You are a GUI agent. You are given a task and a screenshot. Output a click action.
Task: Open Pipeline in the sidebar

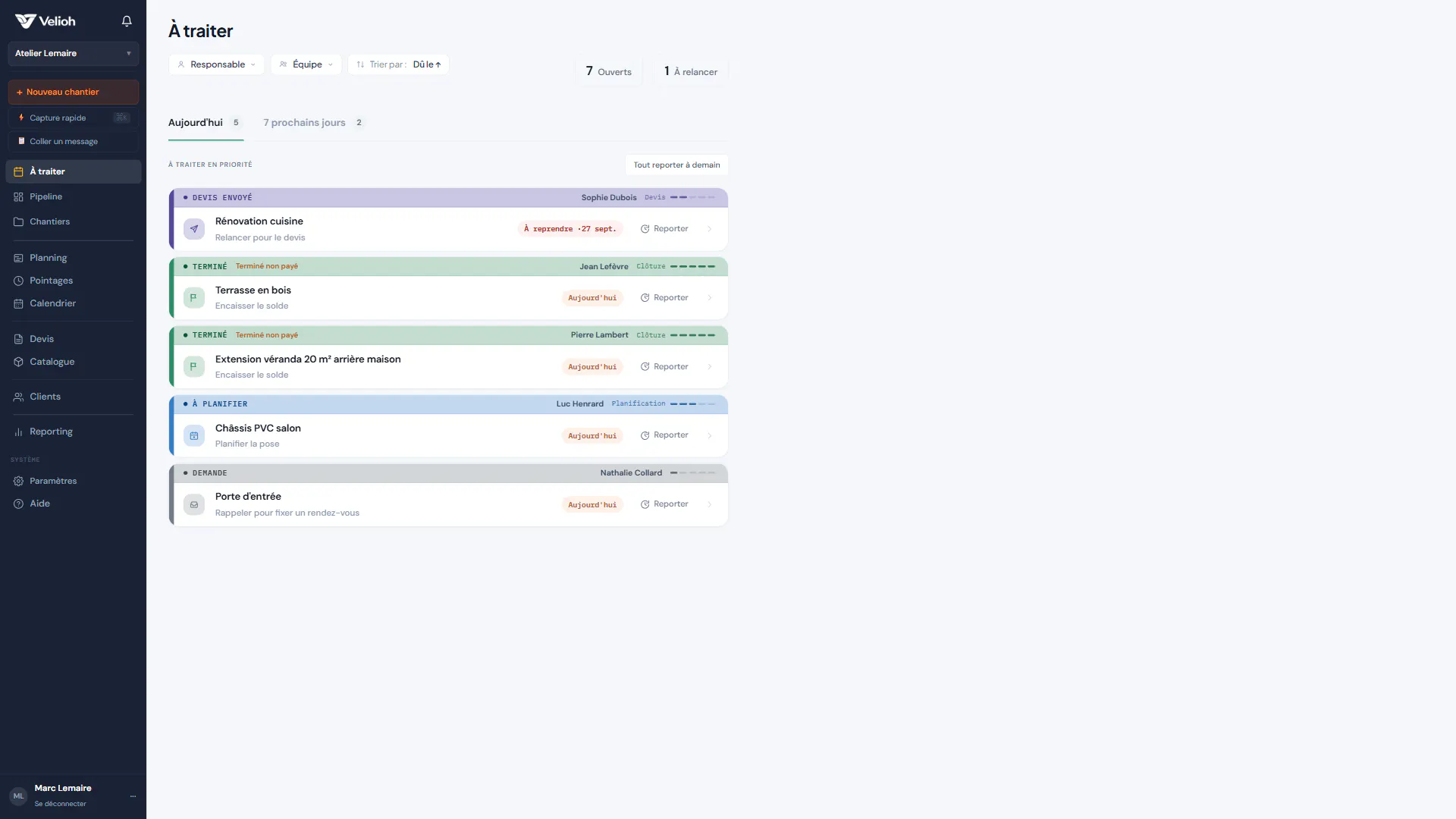click(x=73, y=196)
